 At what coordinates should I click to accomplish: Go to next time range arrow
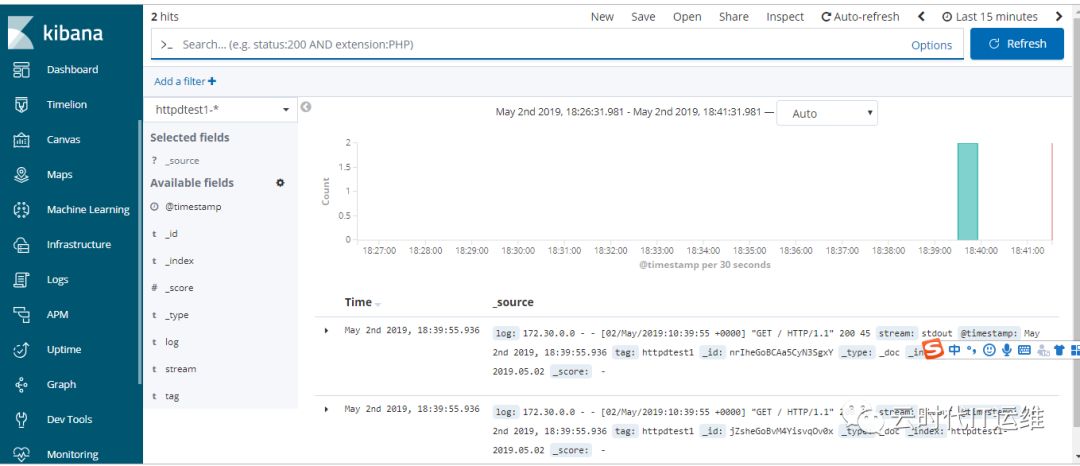click(x=1059, y=17)
